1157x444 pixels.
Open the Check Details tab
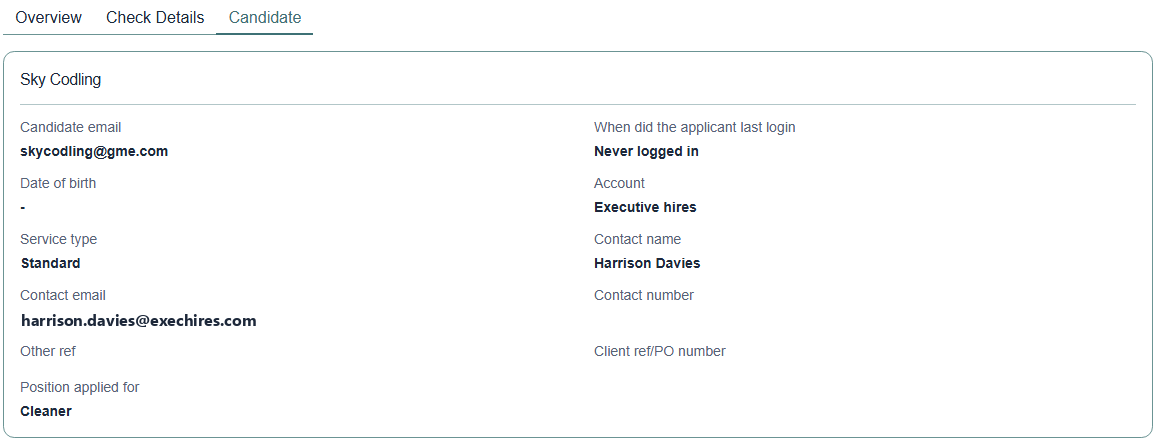(155, 18)
